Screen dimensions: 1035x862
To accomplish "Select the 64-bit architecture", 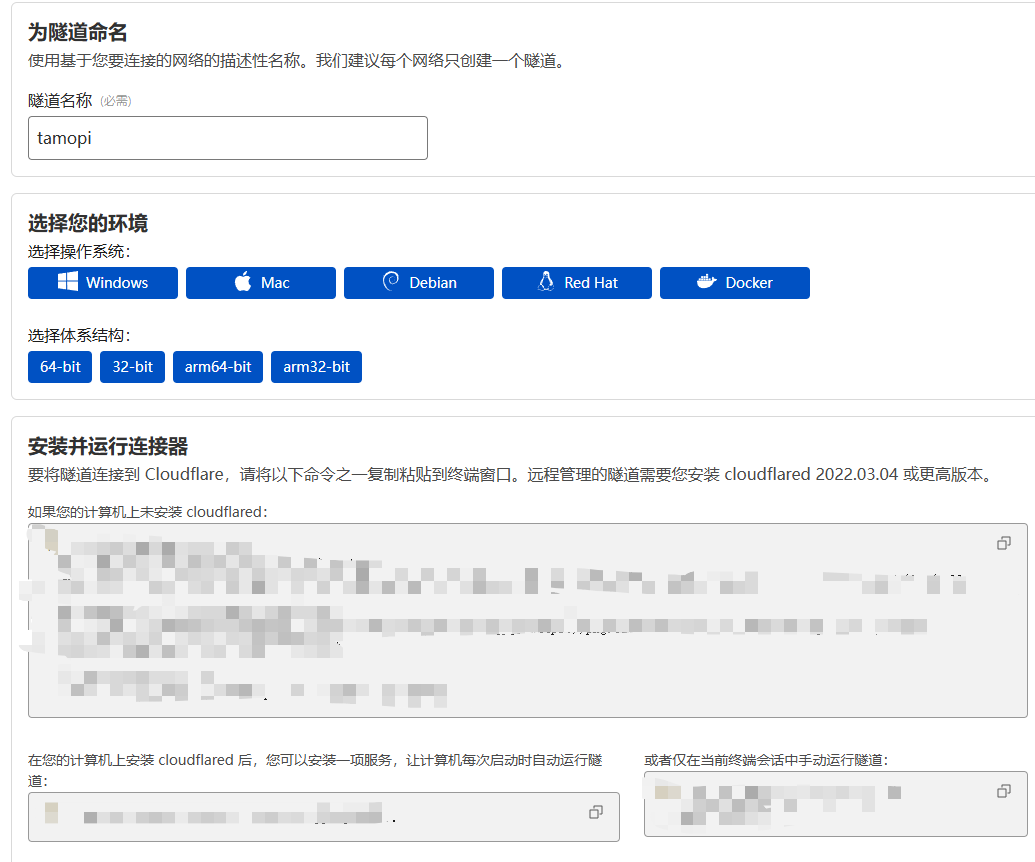I will click(x=60, y=367).
